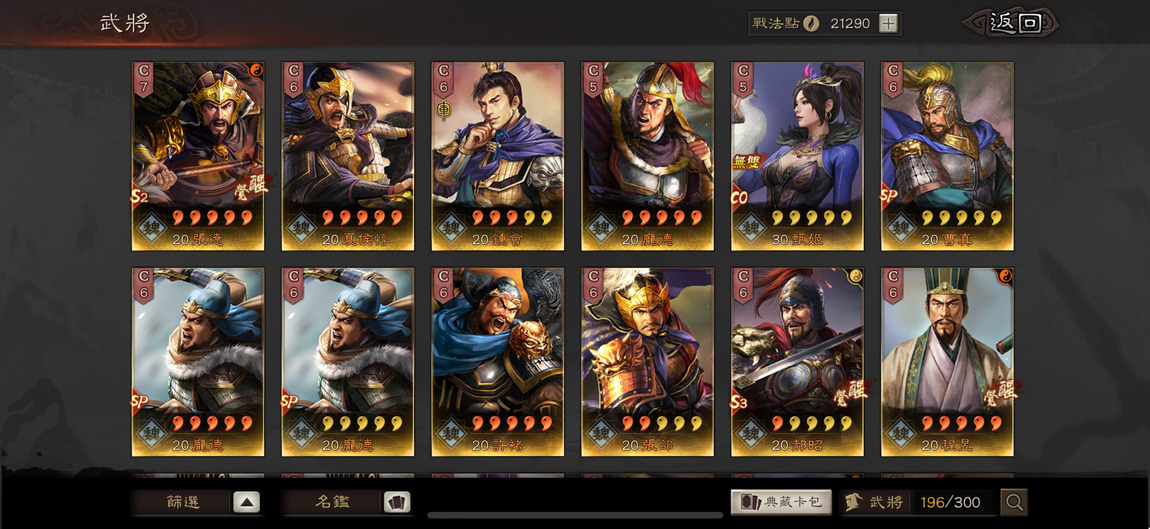1150x529 pixels.
Task: Select the 張郃 general card
Action: tap(648, 362)
